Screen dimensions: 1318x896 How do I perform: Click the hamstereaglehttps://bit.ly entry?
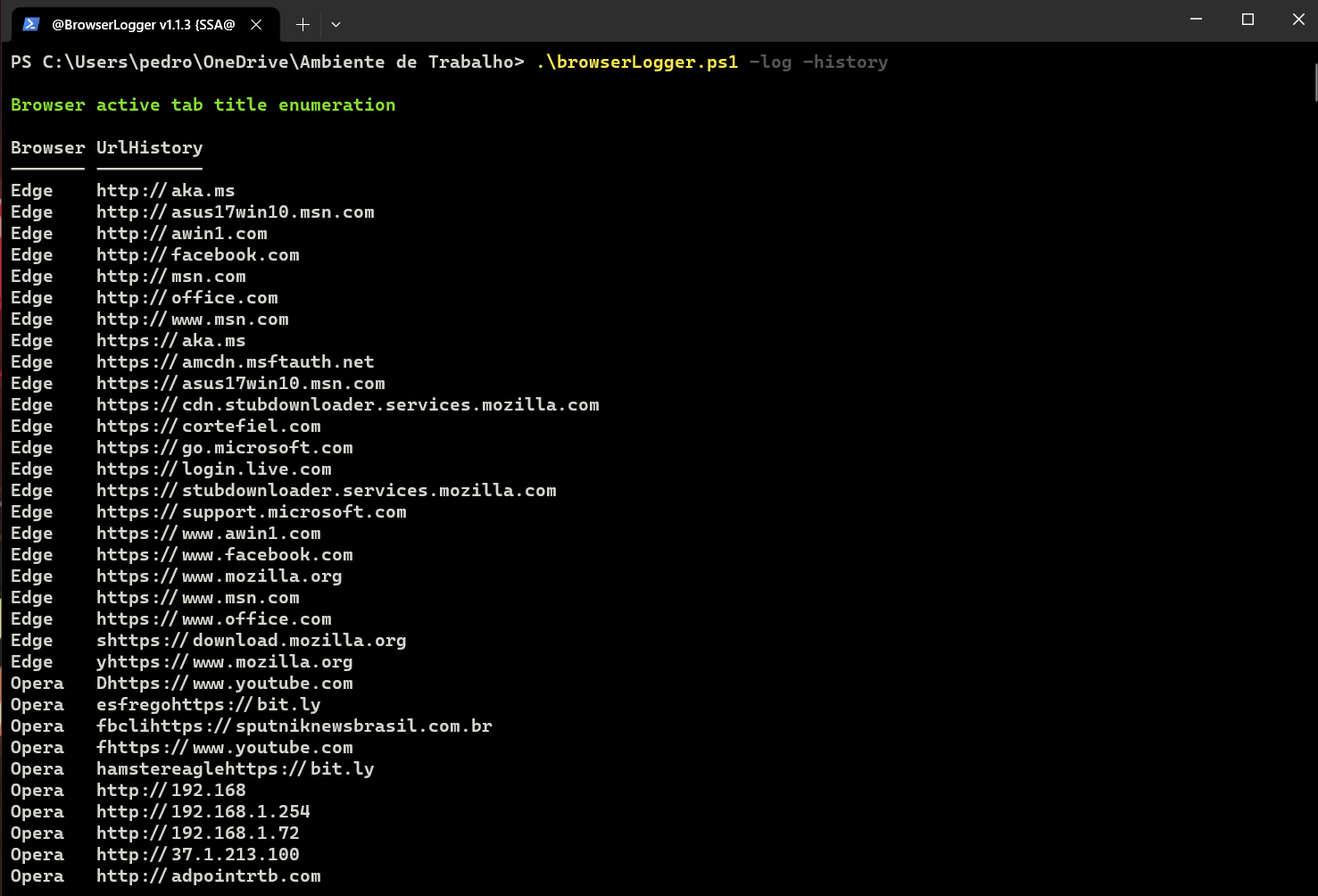point(236,768)
